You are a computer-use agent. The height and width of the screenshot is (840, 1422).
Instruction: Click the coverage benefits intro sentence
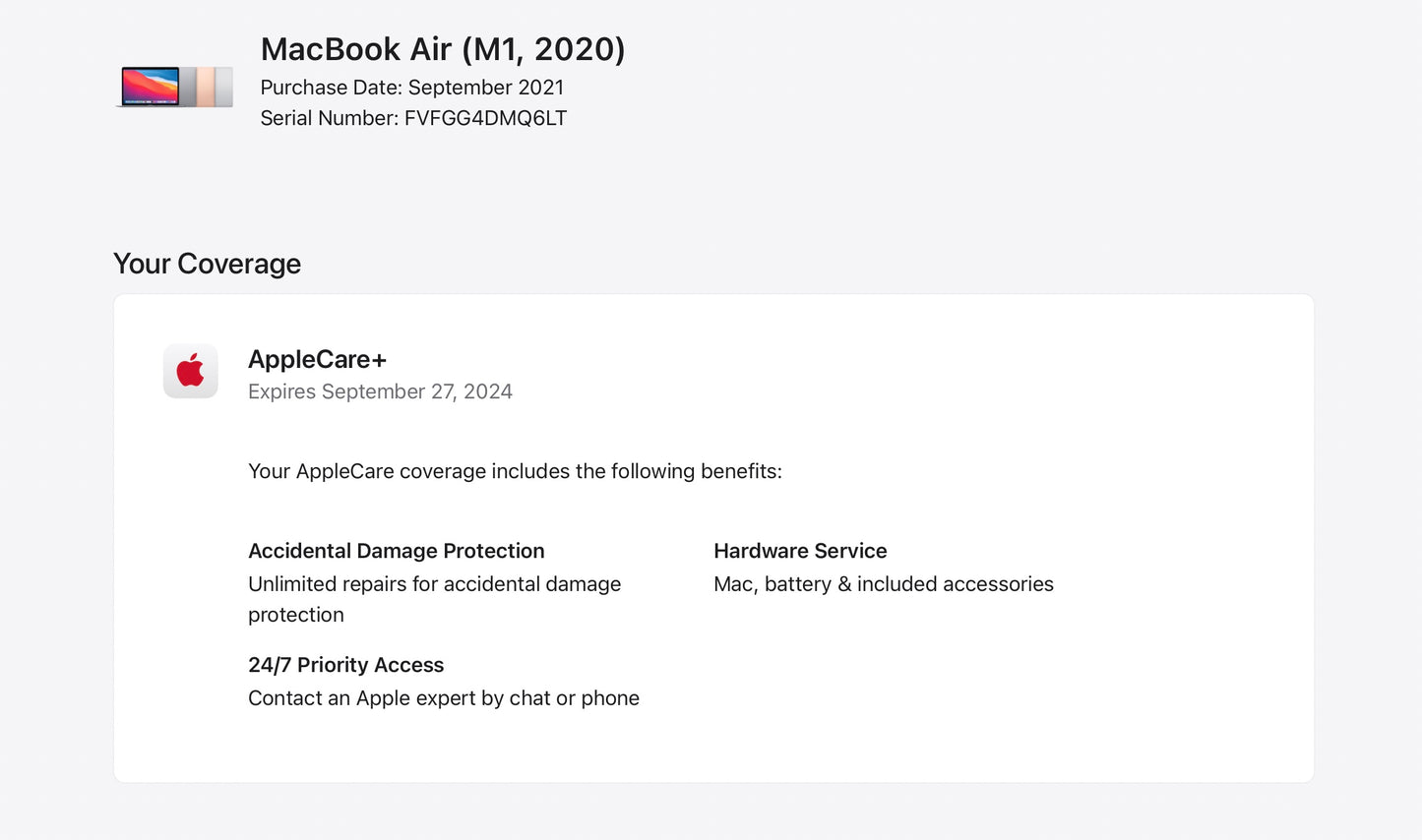click(515, 471)
